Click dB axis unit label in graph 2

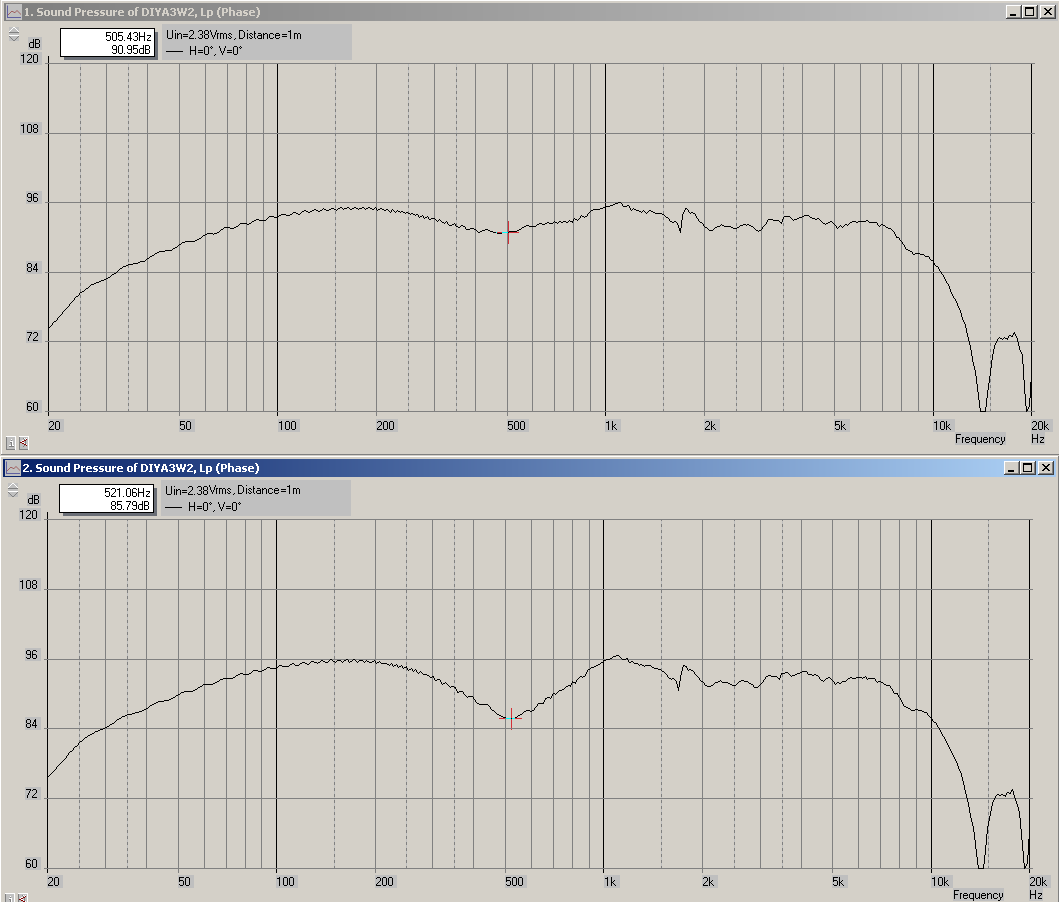[x=33, y=500]
